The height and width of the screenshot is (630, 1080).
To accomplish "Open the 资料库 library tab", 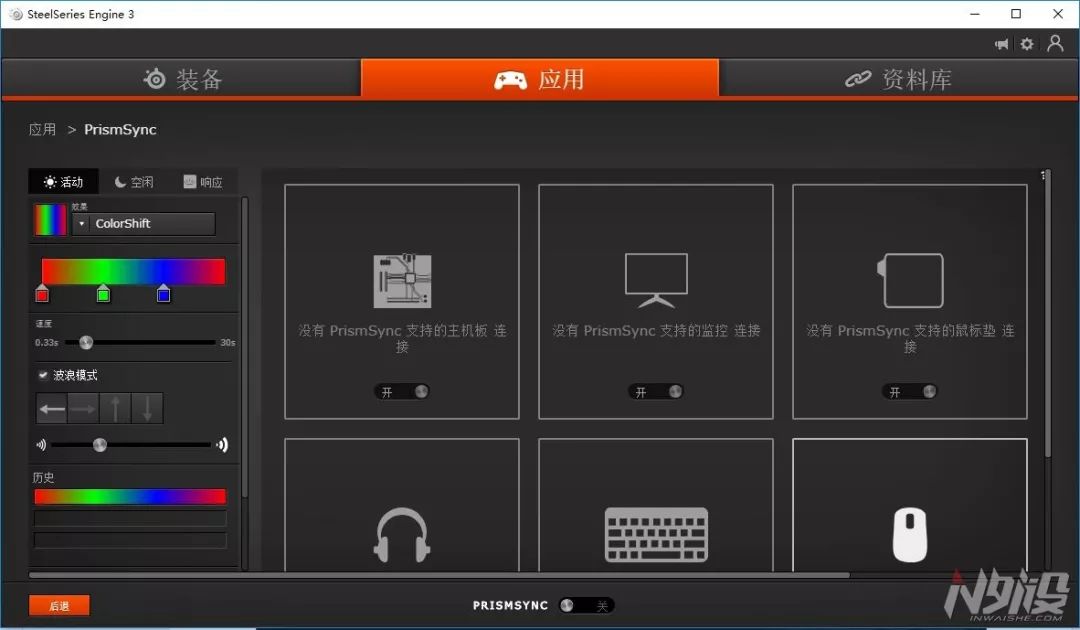I will point(898,80).
